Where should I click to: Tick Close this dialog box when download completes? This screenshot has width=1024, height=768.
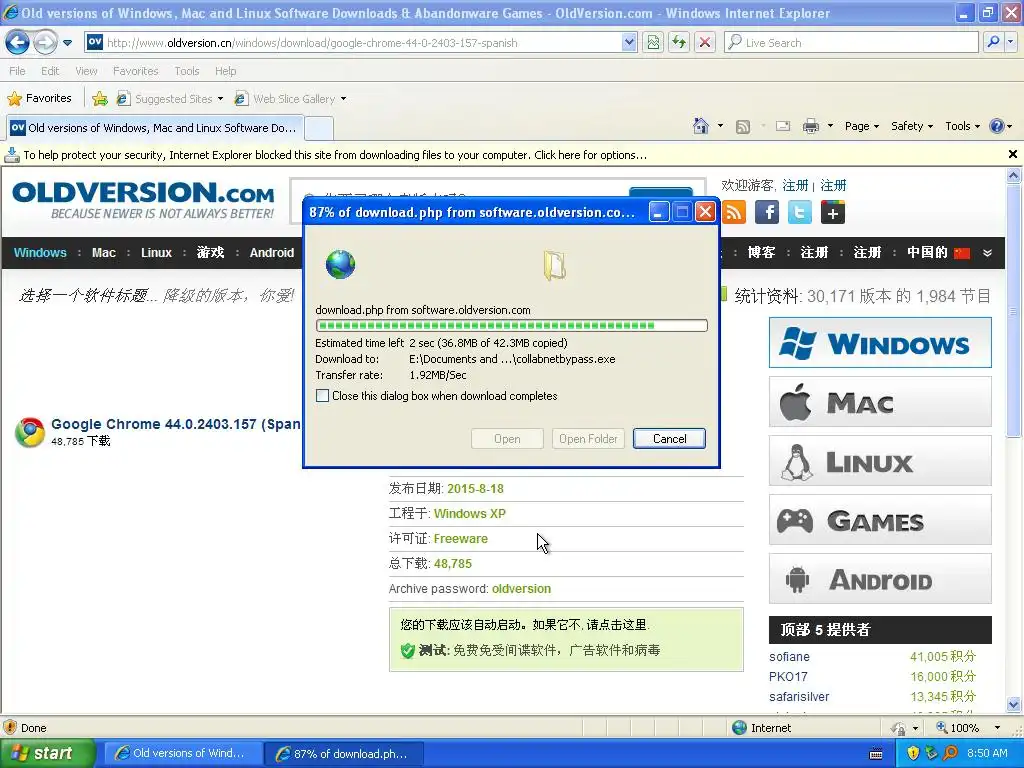coord(323,396)
